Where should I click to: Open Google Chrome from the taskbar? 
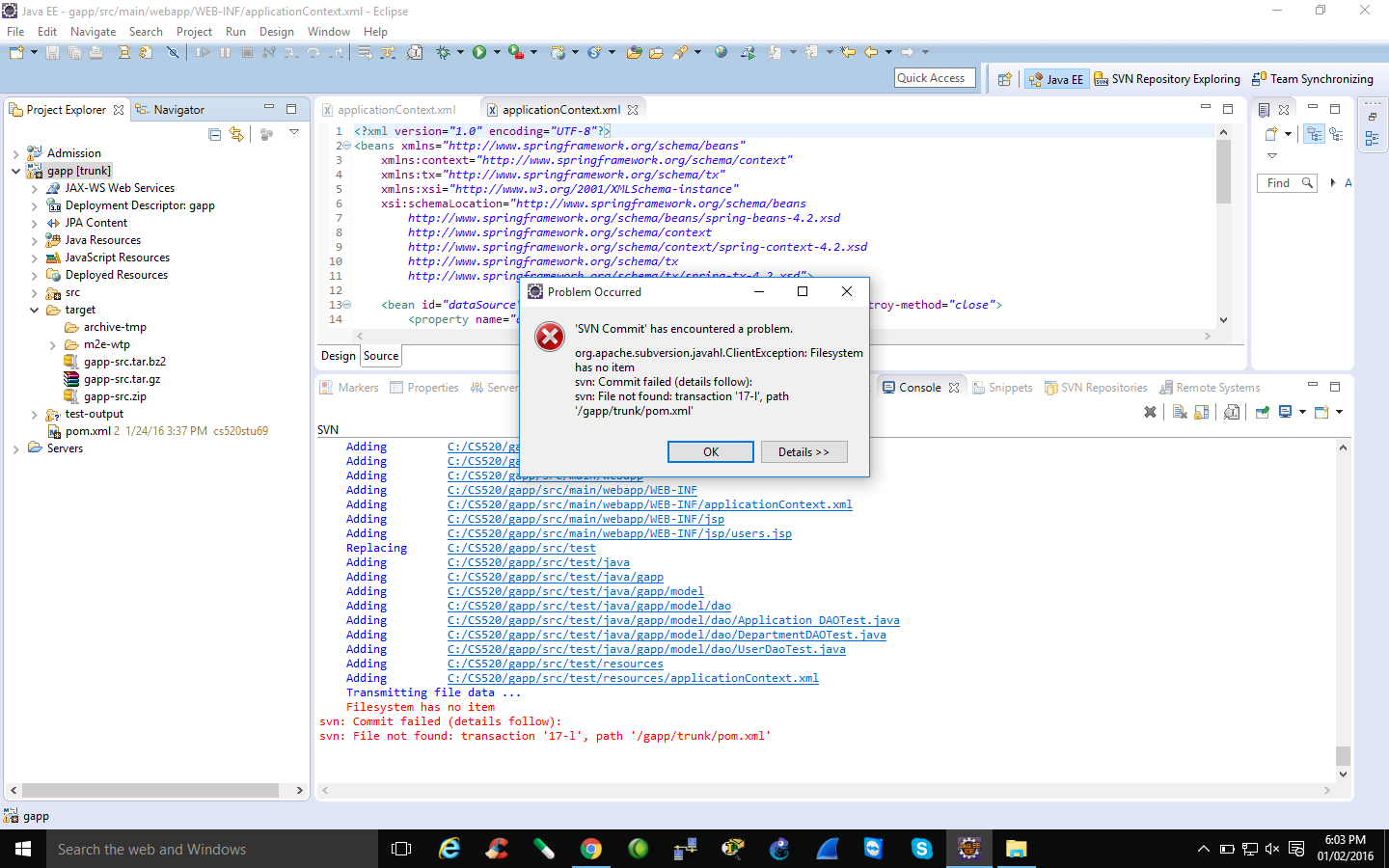(x=590, y=849)
